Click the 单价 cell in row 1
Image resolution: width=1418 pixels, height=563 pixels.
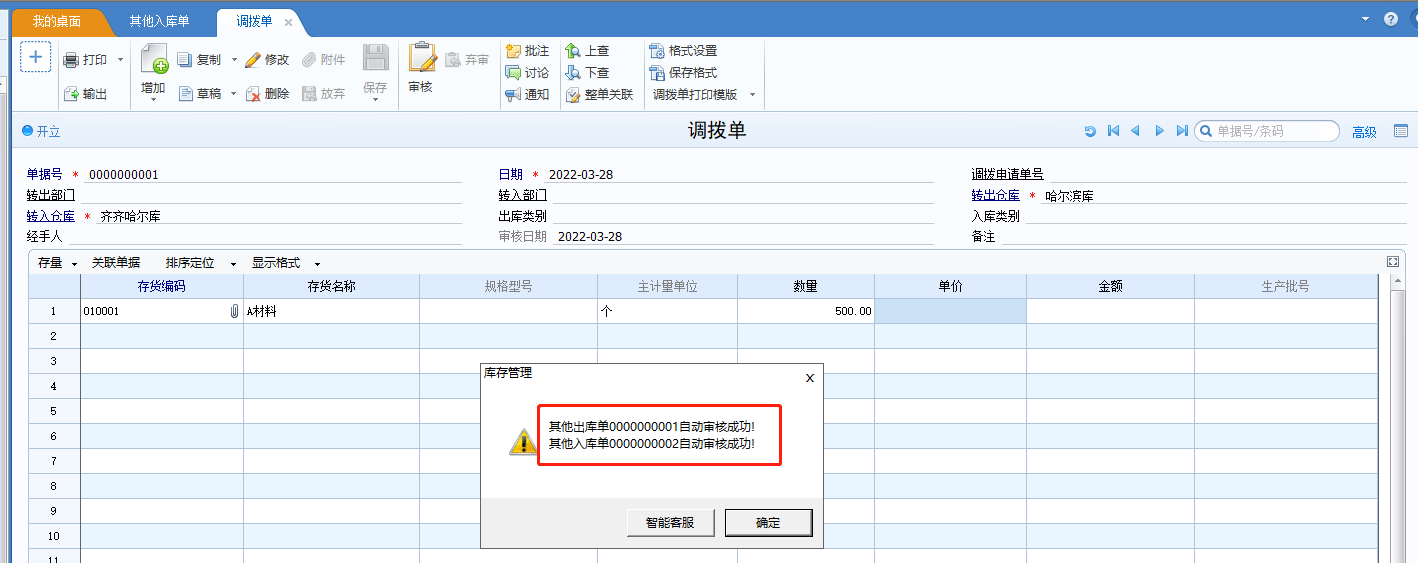[950, 311]
